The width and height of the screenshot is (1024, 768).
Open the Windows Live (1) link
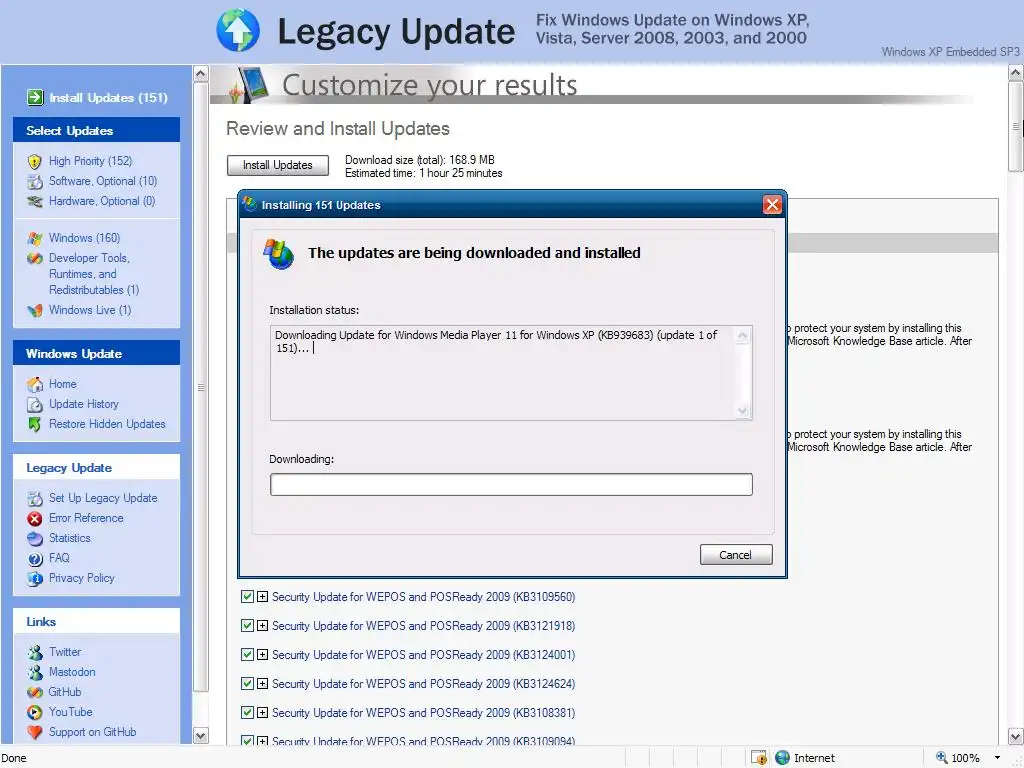(x=90, y=310)
